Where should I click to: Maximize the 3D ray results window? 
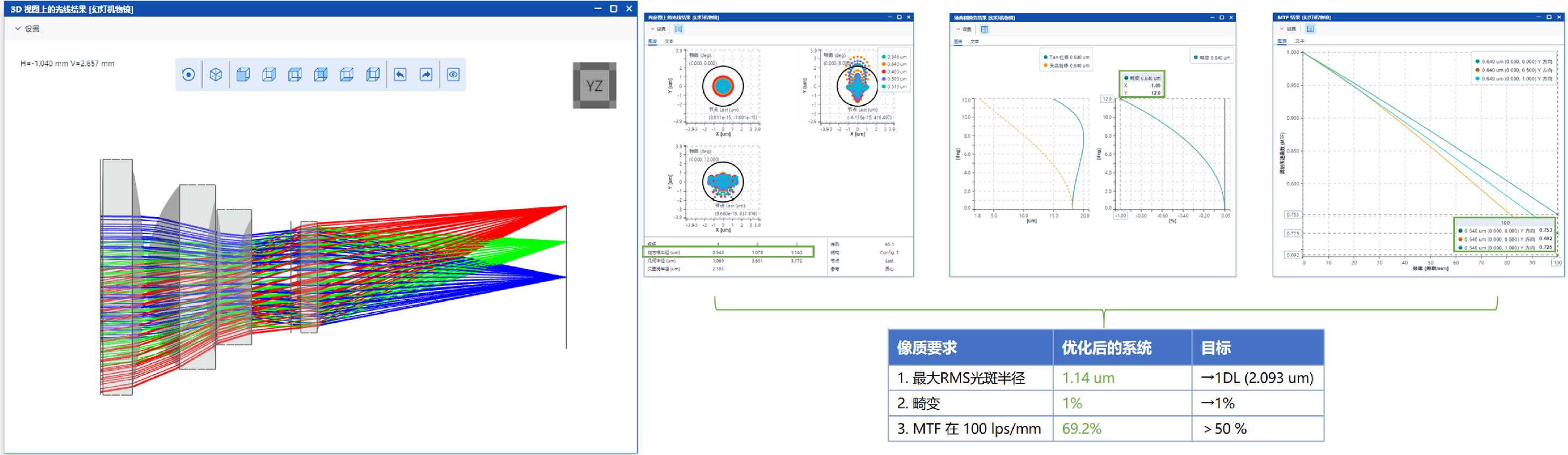614,9
